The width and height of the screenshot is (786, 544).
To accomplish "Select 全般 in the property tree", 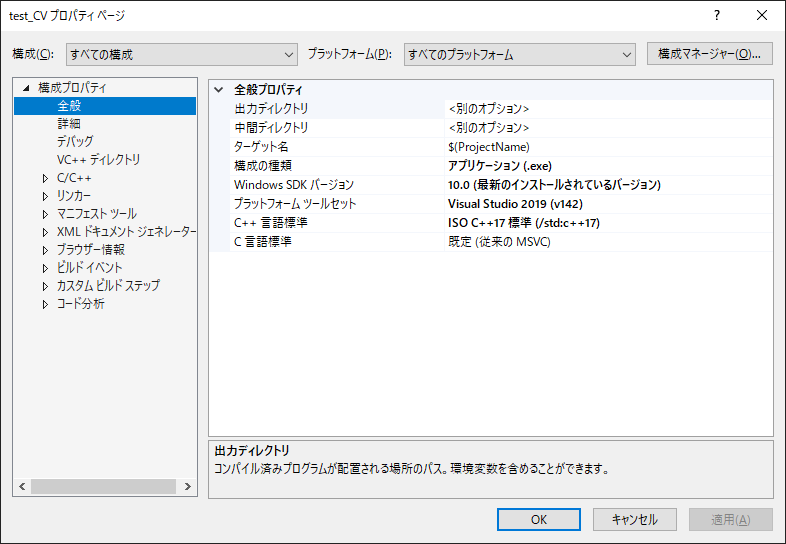I will point(69,106).
